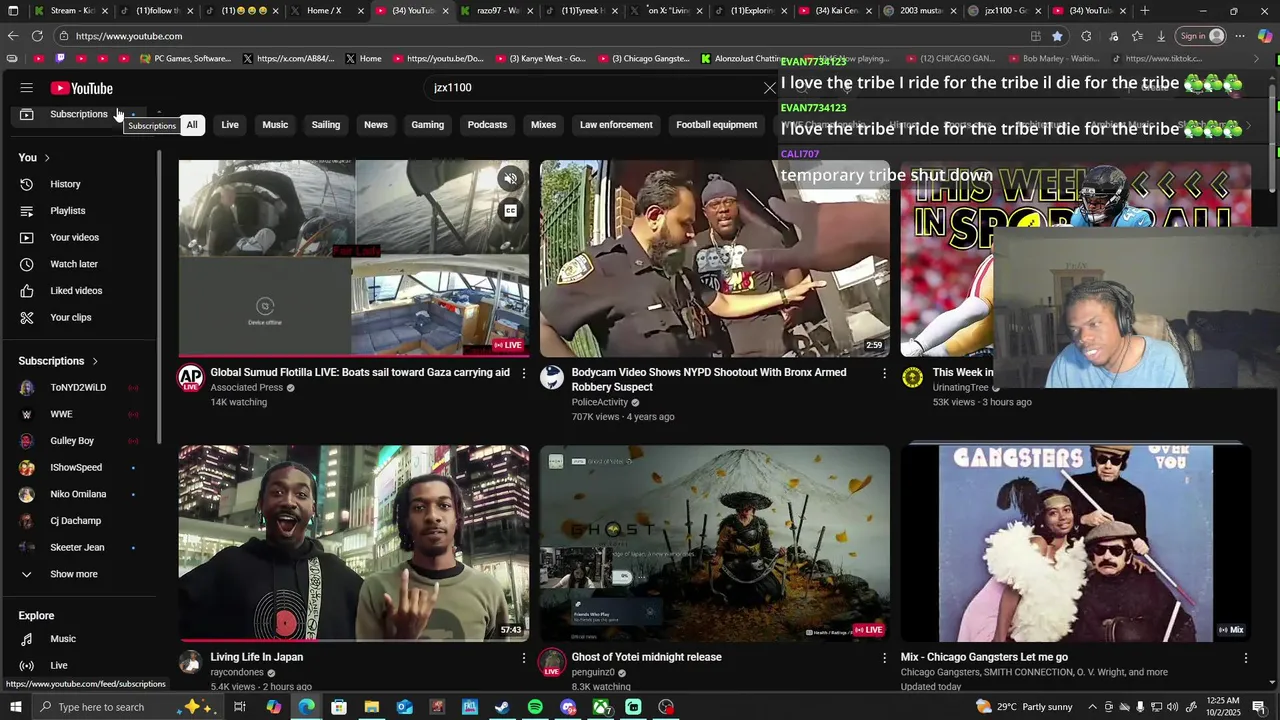Expand Subscriptions section chevron
This screenshot has height=720, width=1280.
[x=95, y=361]
